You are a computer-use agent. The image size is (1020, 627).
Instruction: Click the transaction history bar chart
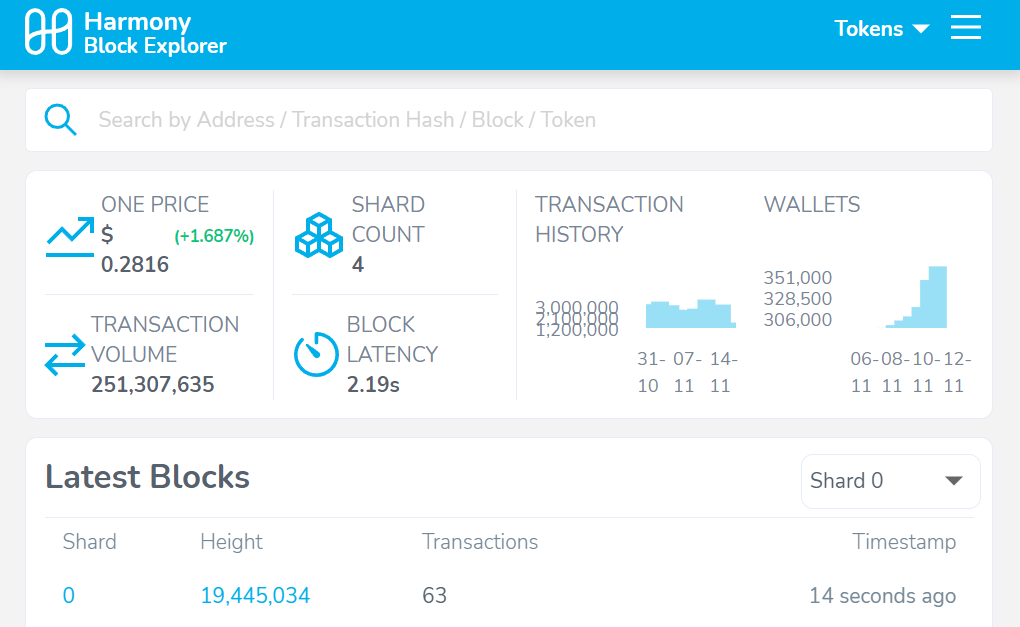691,314
